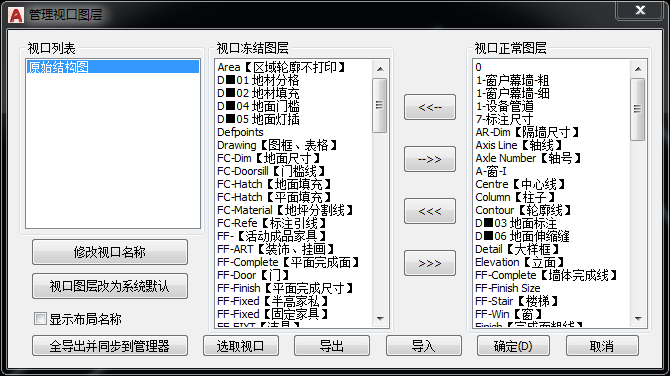Click the <<-- move selected layer button
This screenshot has height=376, width=670.
[430, 107]
